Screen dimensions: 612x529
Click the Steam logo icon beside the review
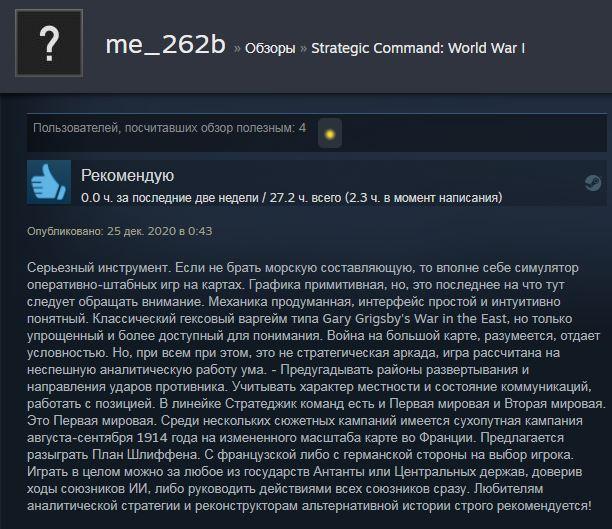click(592, 182)
